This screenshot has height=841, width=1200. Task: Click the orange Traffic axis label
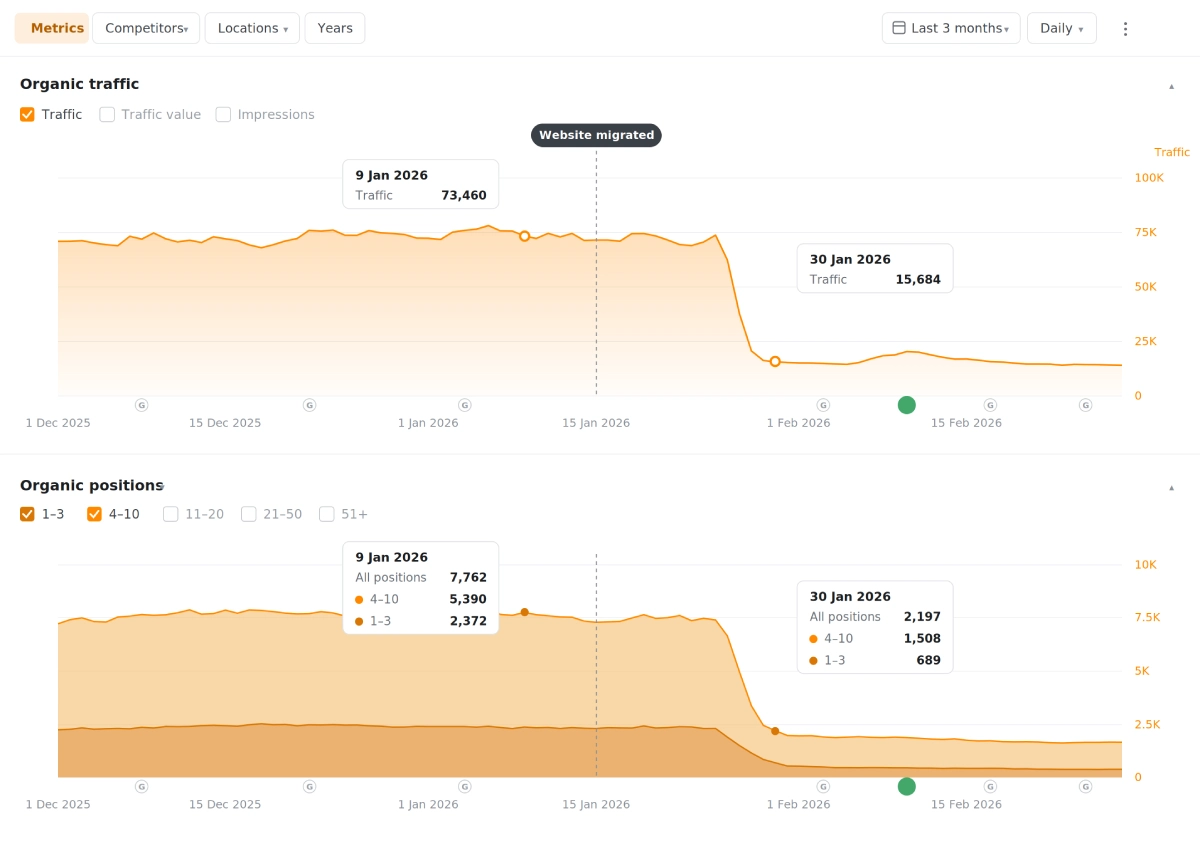(1172, 152)
